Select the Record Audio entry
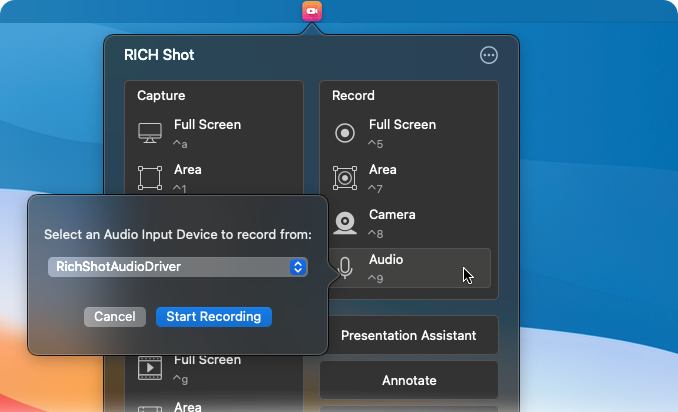Screen dimensions: 678x412 coord(409,268)
